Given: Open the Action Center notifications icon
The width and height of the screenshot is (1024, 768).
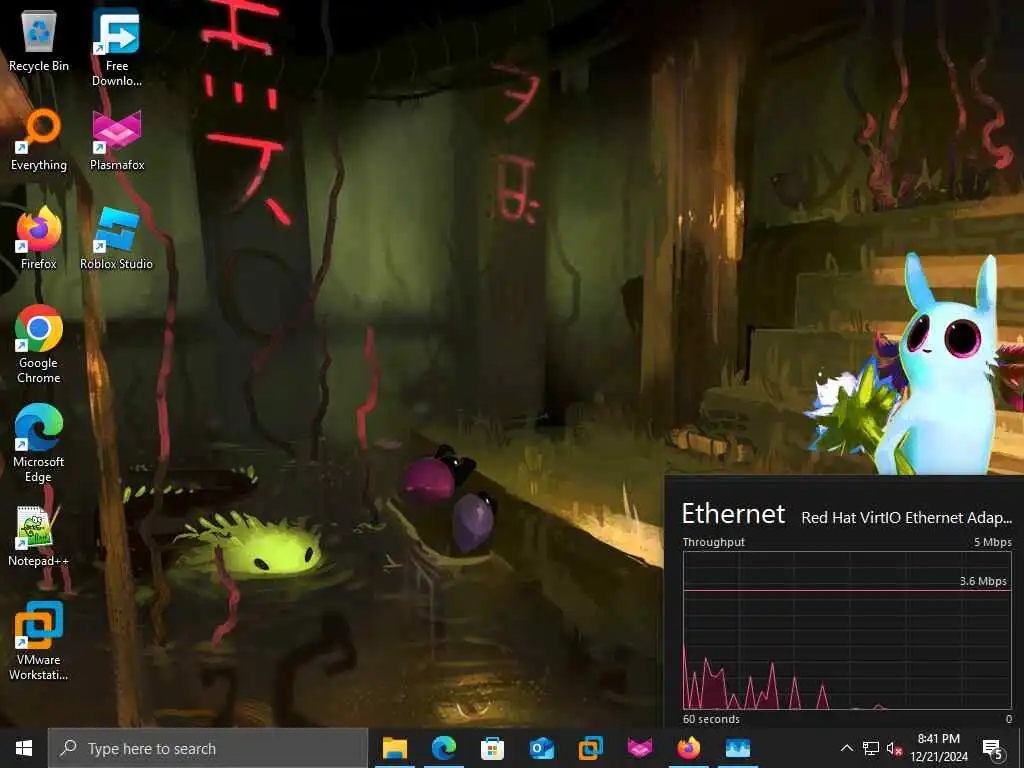Looking at the screenshot, I should click(x=993, y=749).
